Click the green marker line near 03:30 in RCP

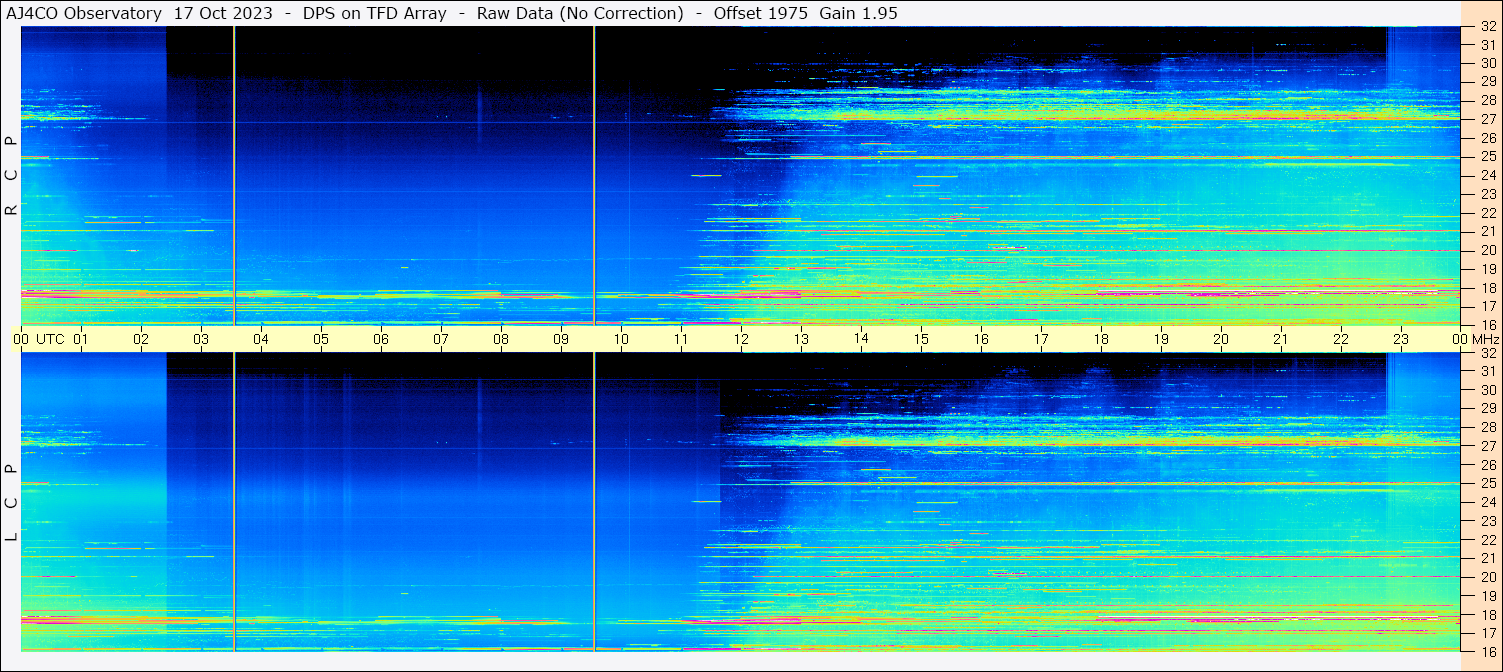pyautogui.click(x=234, y=175)
